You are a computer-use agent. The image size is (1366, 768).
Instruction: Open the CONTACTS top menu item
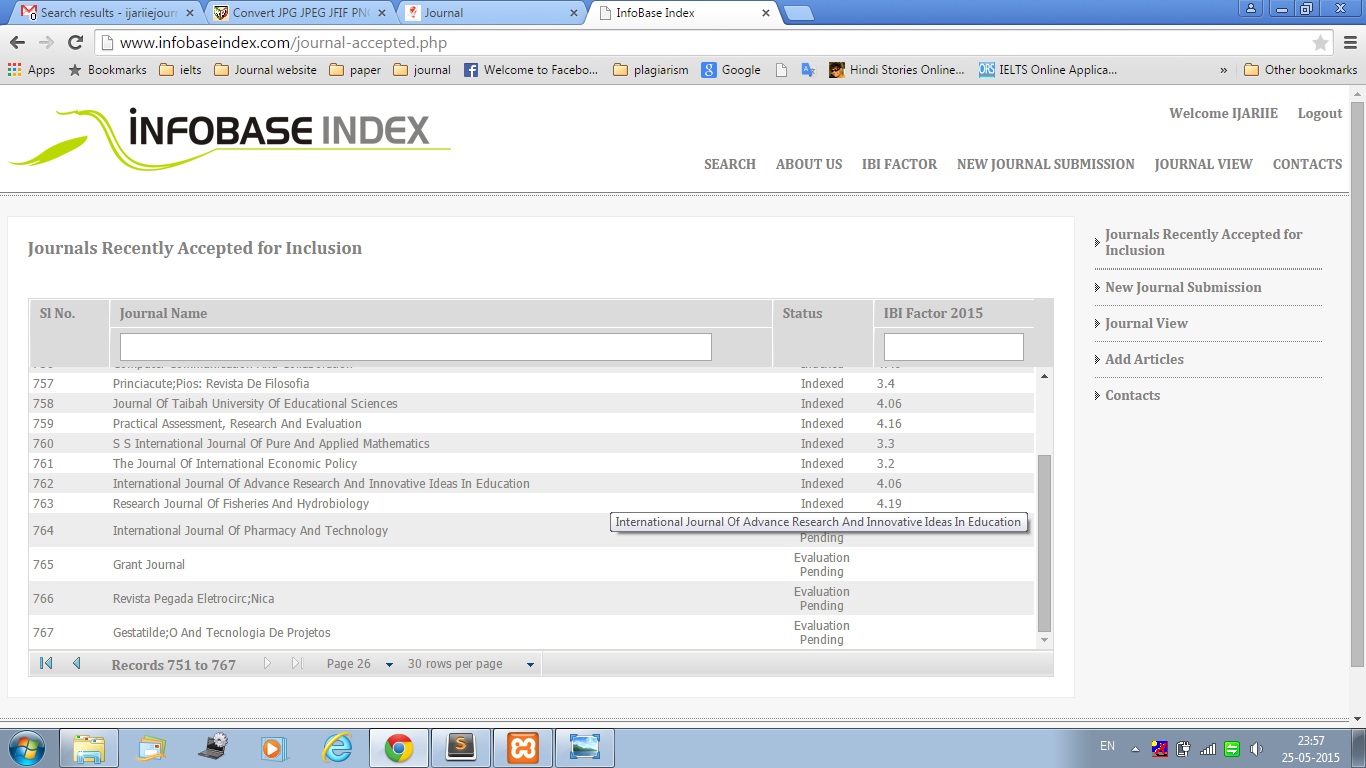(1307, 164)
